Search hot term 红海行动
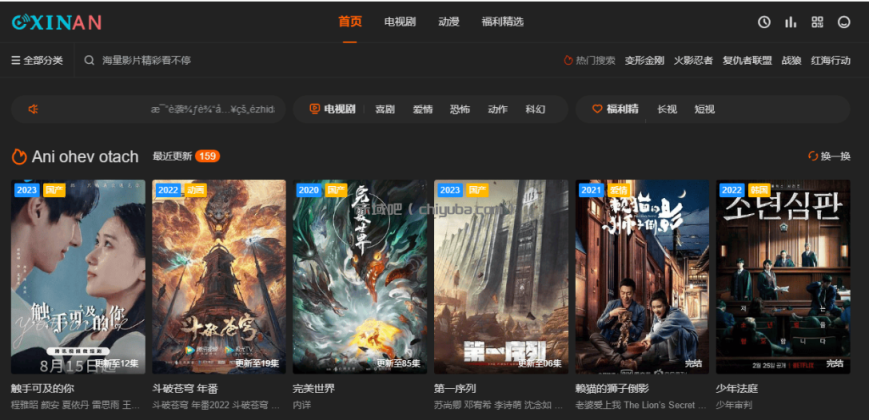Viewport: 869px width, 420px height. (831, 60)
